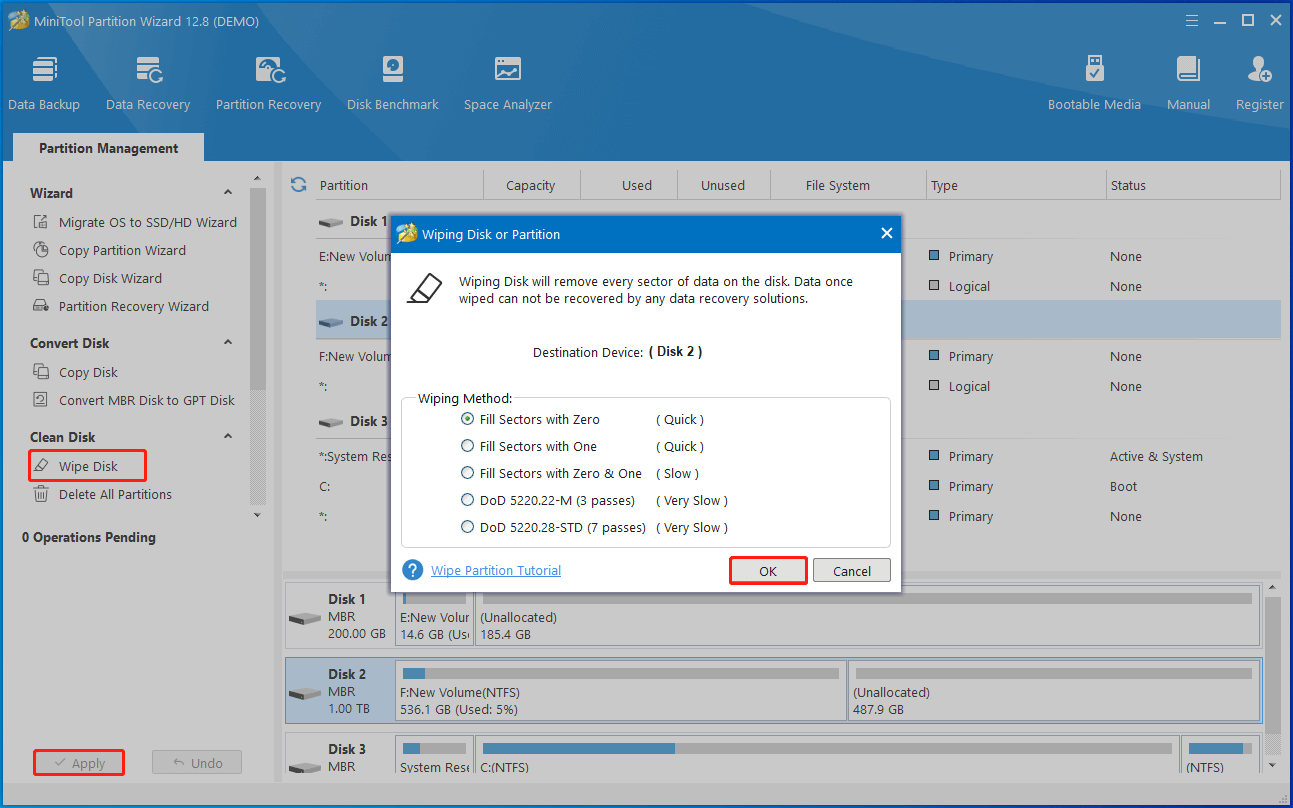
Task: Start Disk Benchmark tool
Action: 393,83
